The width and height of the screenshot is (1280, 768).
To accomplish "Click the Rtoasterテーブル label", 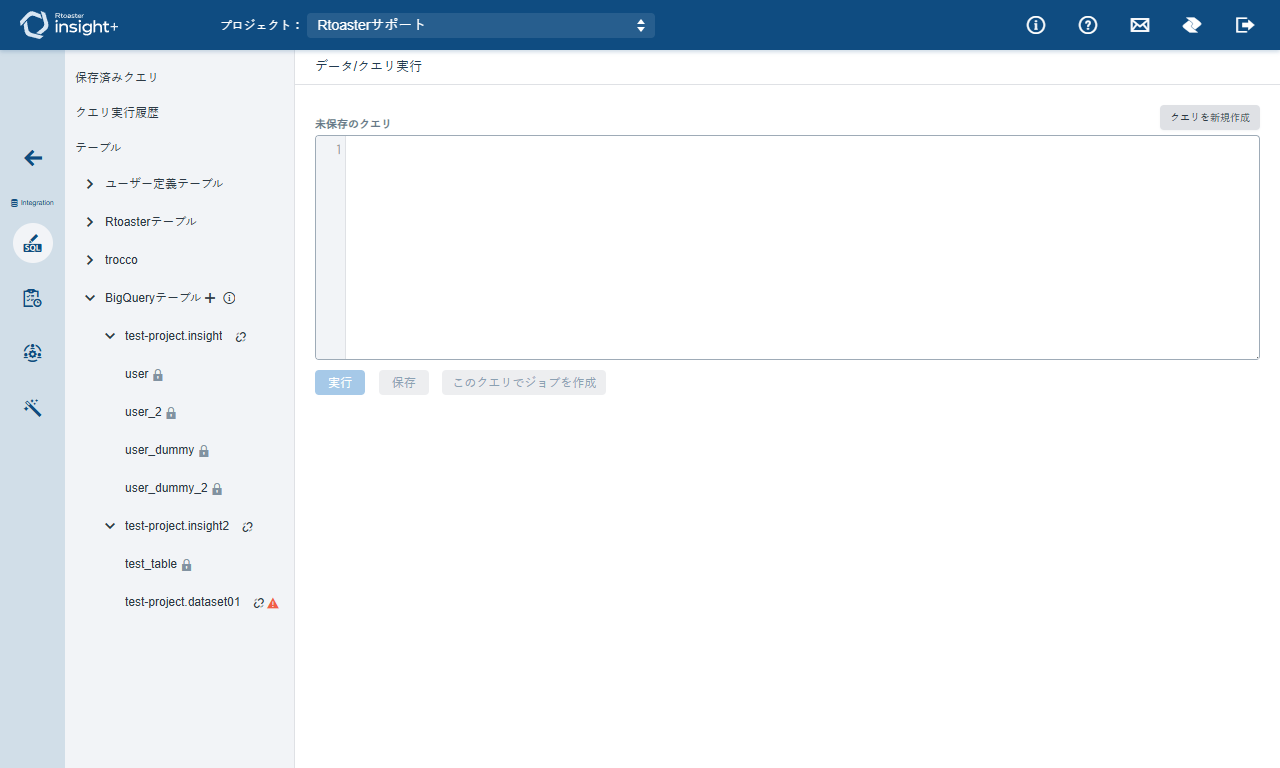I will coord(151,222).
